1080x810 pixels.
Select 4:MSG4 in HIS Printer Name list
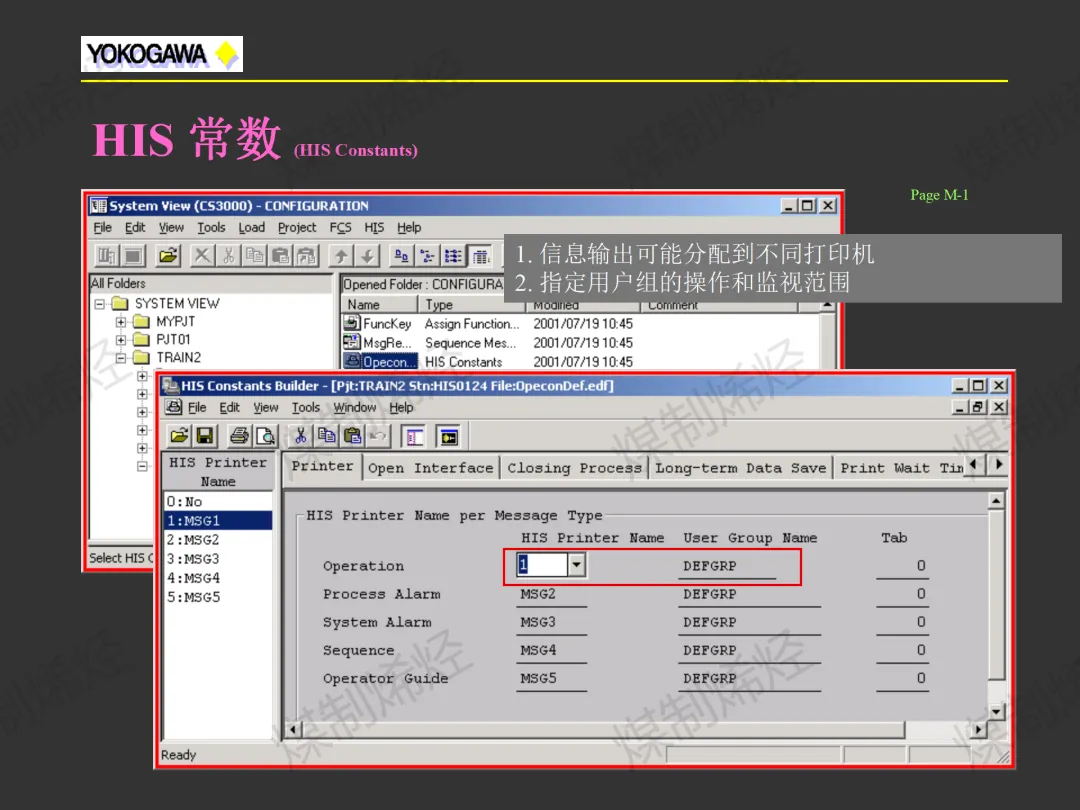tap(218, 578)
